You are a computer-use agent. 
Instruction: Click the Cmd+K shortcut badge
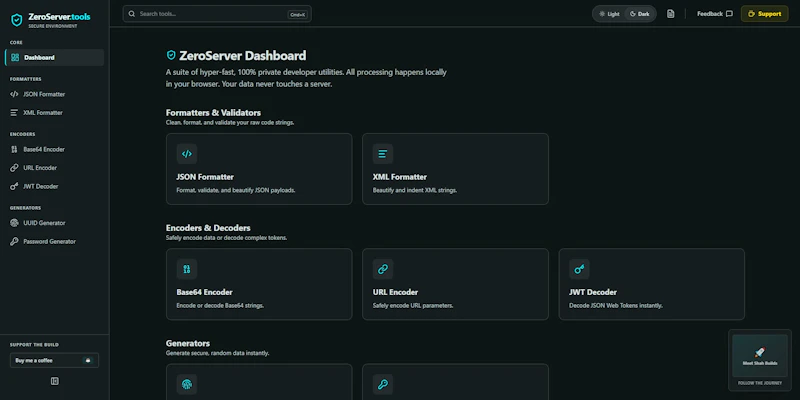click(297, 15)
